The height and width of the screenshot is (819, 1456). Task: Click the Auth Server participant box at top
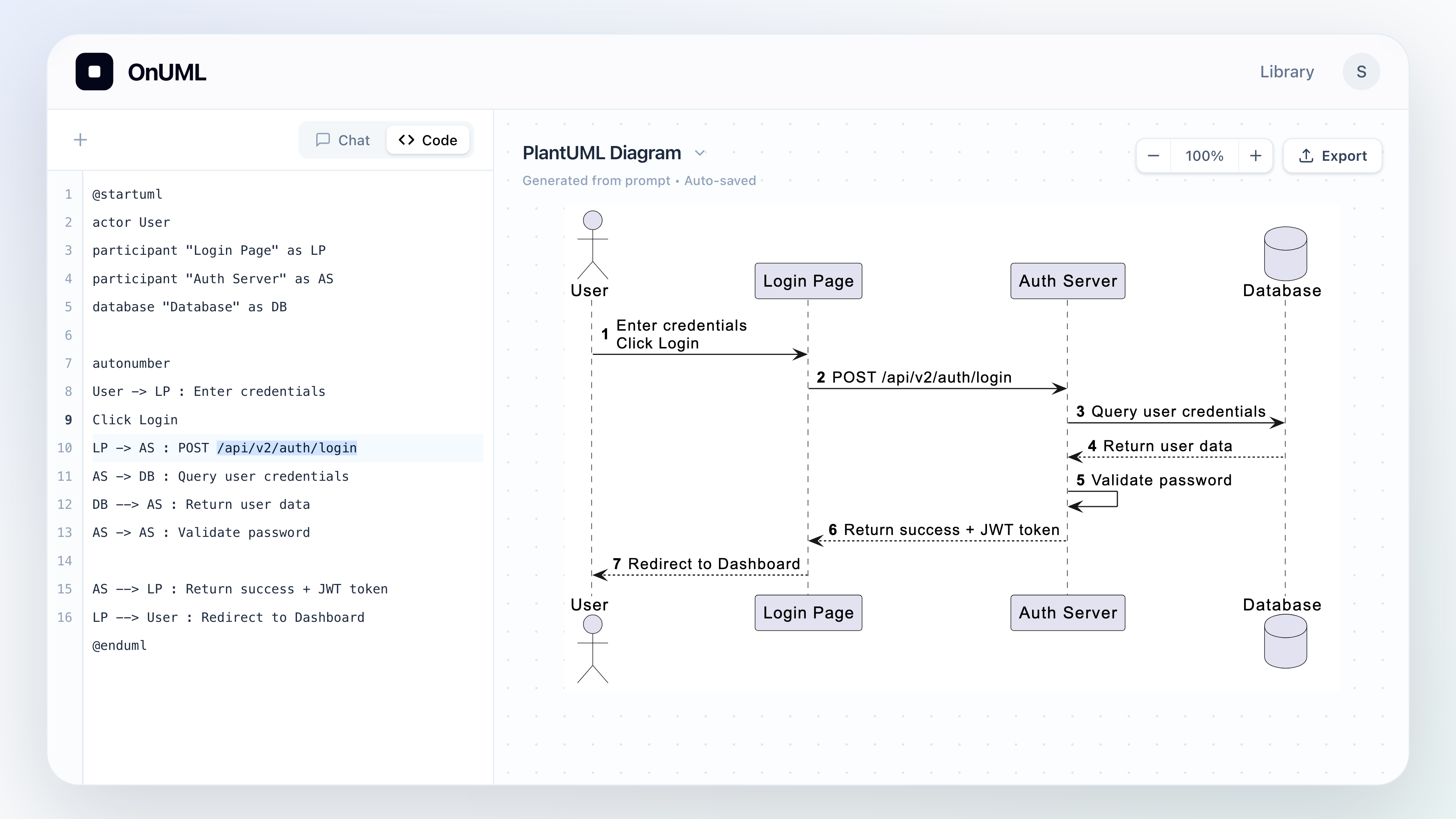point(1068,281)
